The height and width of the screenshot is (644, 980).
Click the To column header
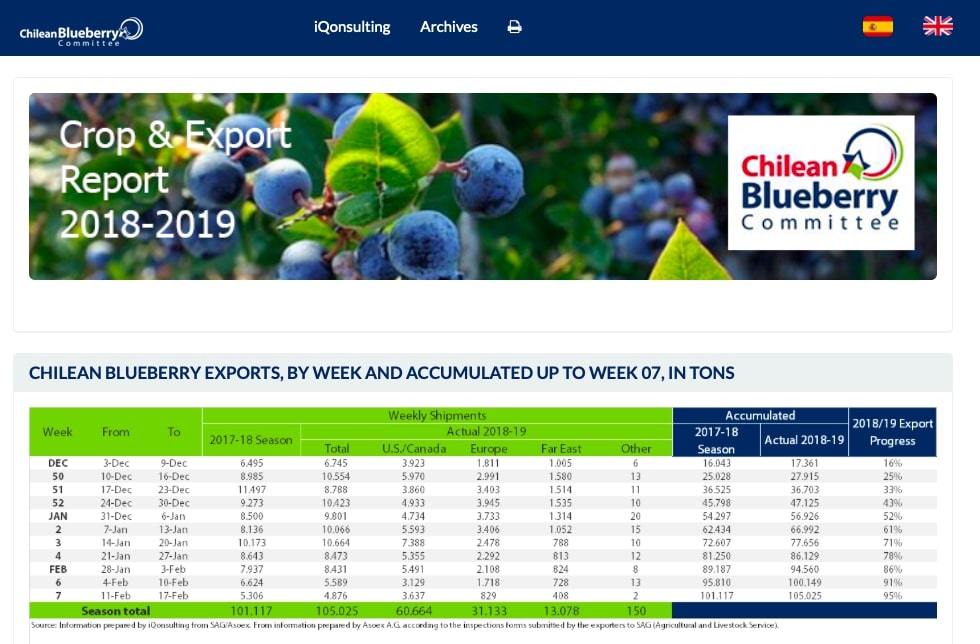[174, 432]
